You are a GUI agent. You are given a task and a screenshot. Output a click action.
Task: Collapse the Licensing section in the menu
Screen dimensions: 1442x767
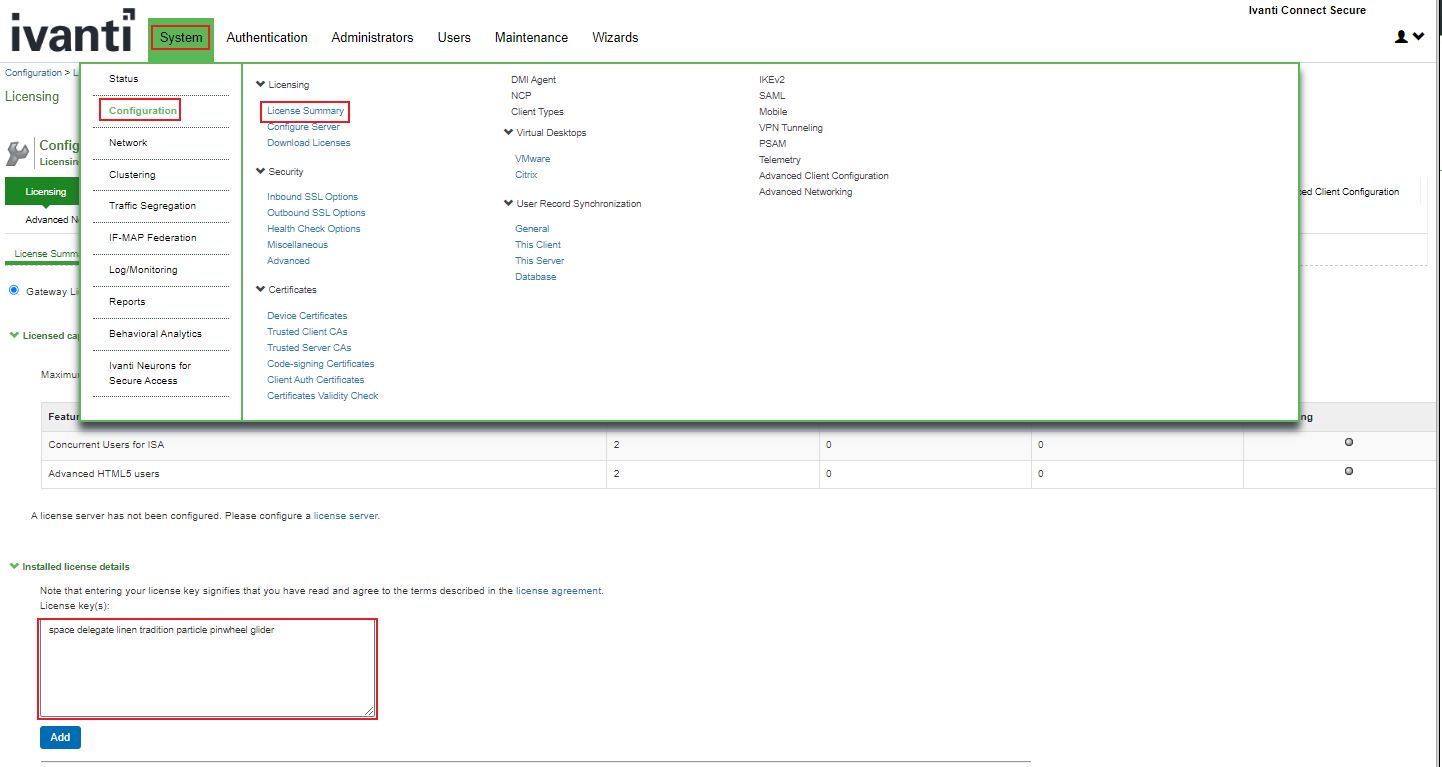(x=261, y=85)
